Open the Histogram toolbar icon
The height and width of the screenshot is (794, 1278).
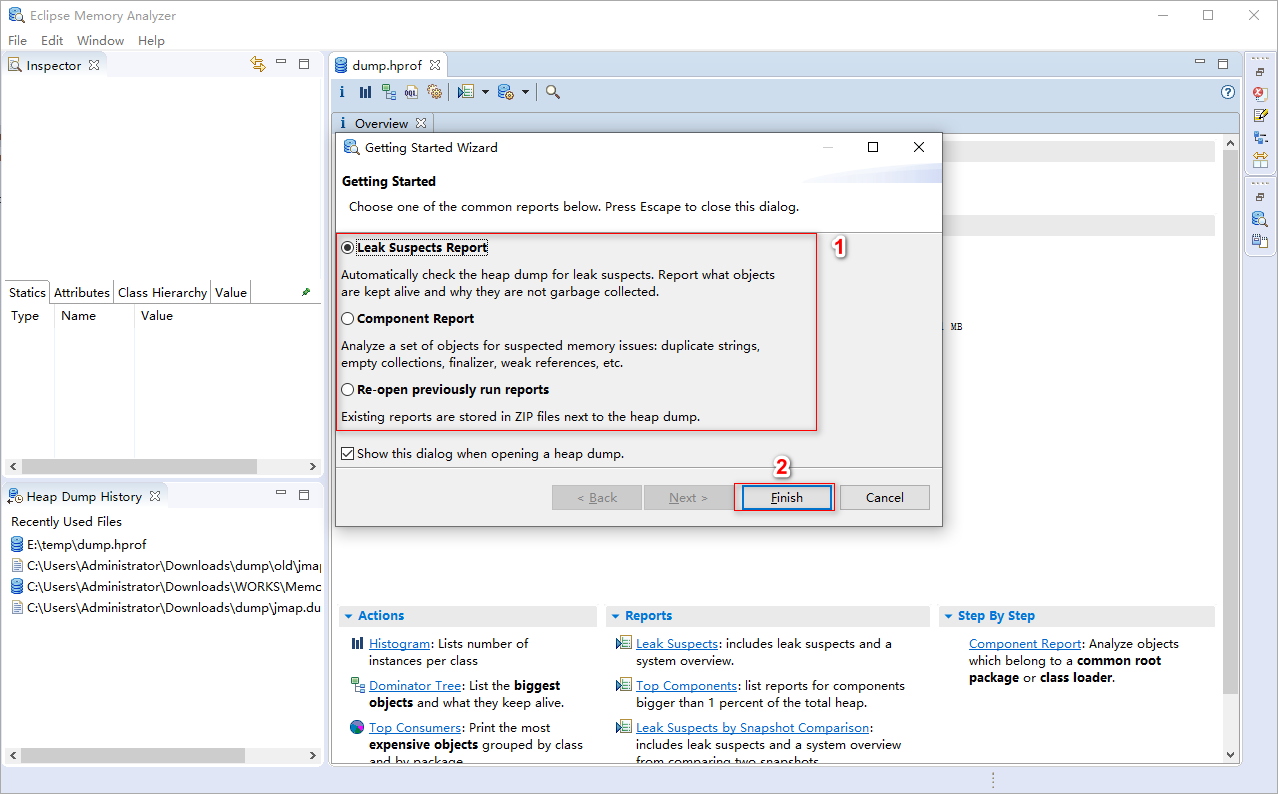365,92
